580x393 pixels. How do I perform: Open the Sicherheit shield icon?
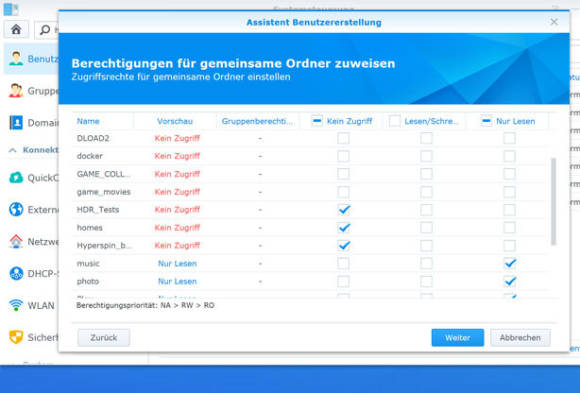click(16, 337)
